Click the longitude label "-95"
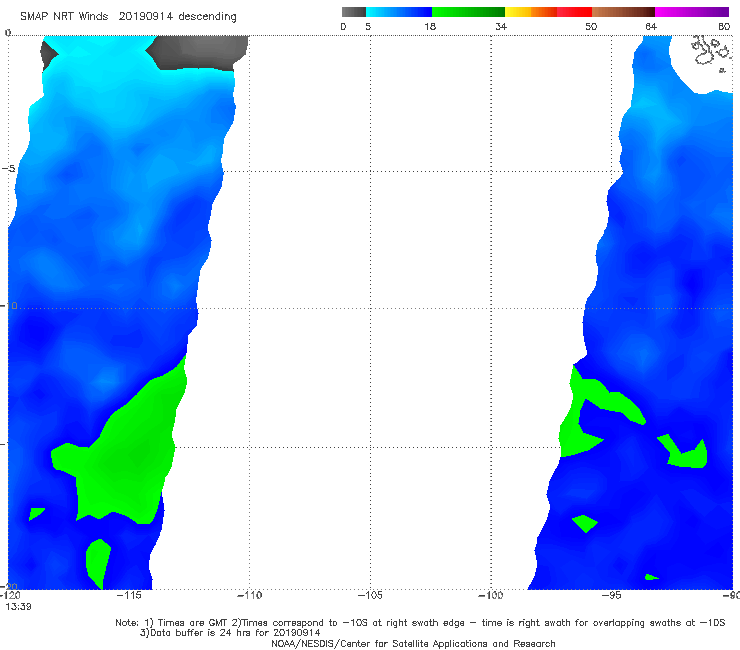This screenshot has width=740, height=650. [612, 595]
